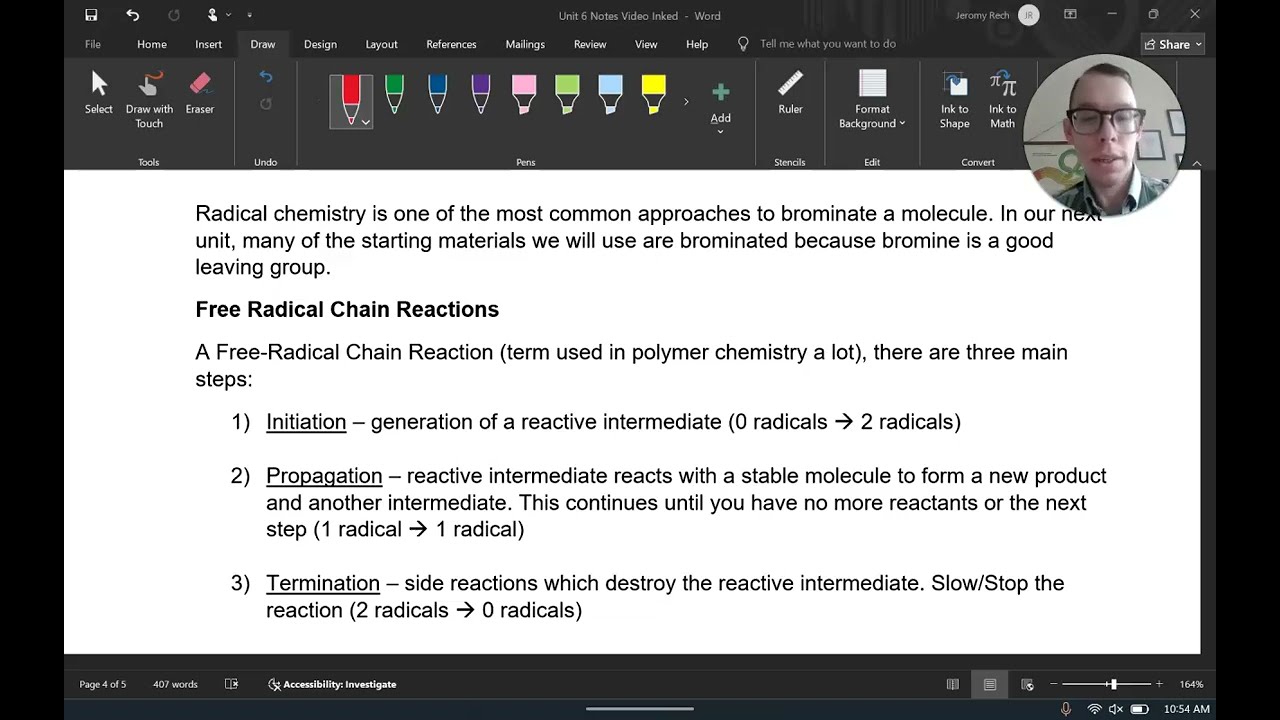Go to the Mailings tab
1280x720 pixels.
(525, 44)
